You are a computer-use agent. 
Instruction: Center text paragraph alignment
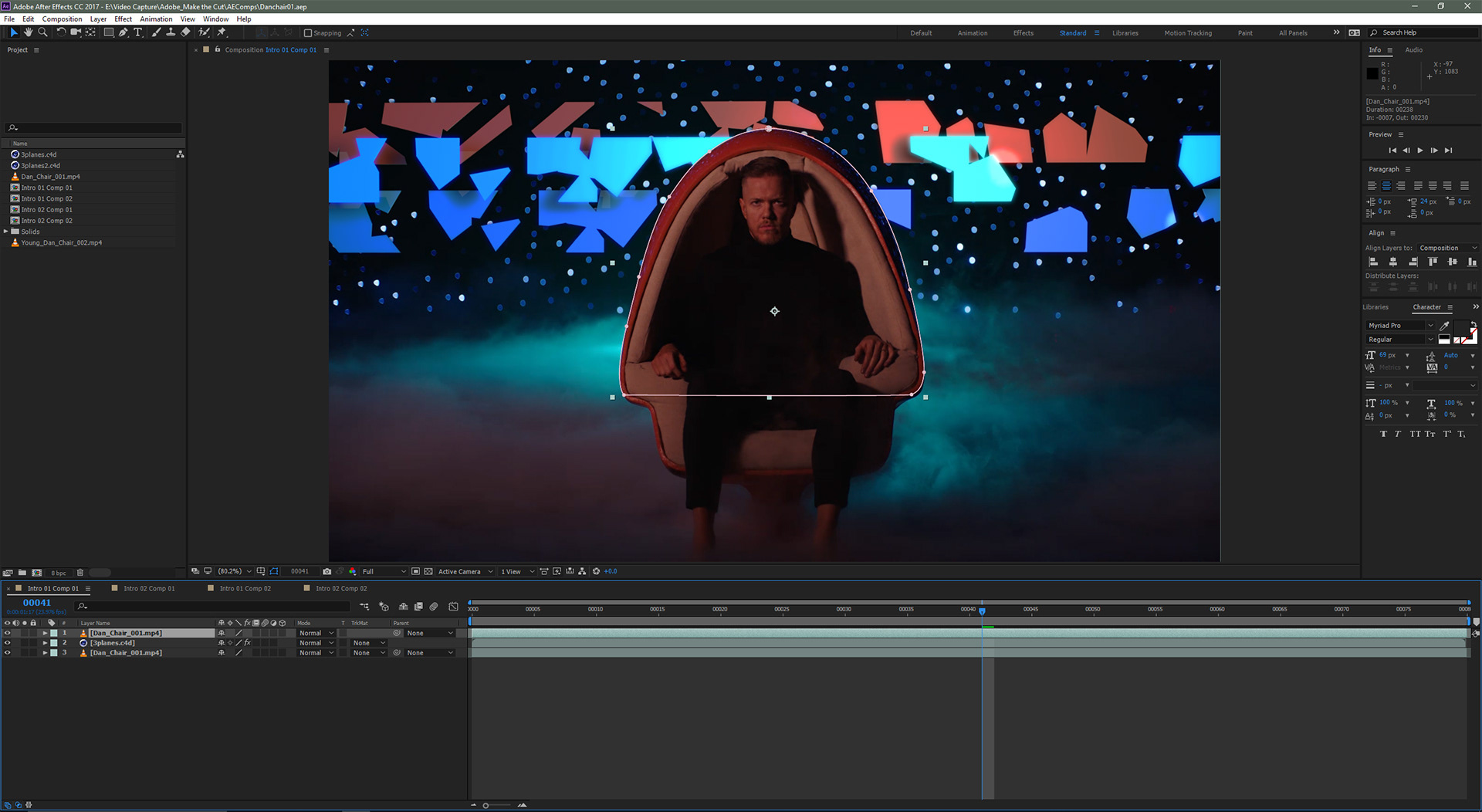pyautogui.click(x=1386, y=186)
